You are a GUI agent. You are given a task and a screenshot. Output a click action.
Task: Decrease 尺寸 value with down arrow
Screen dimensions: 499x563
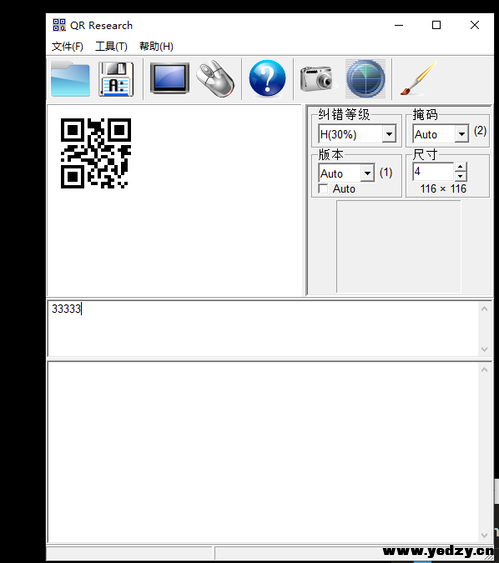coord(461,176)
